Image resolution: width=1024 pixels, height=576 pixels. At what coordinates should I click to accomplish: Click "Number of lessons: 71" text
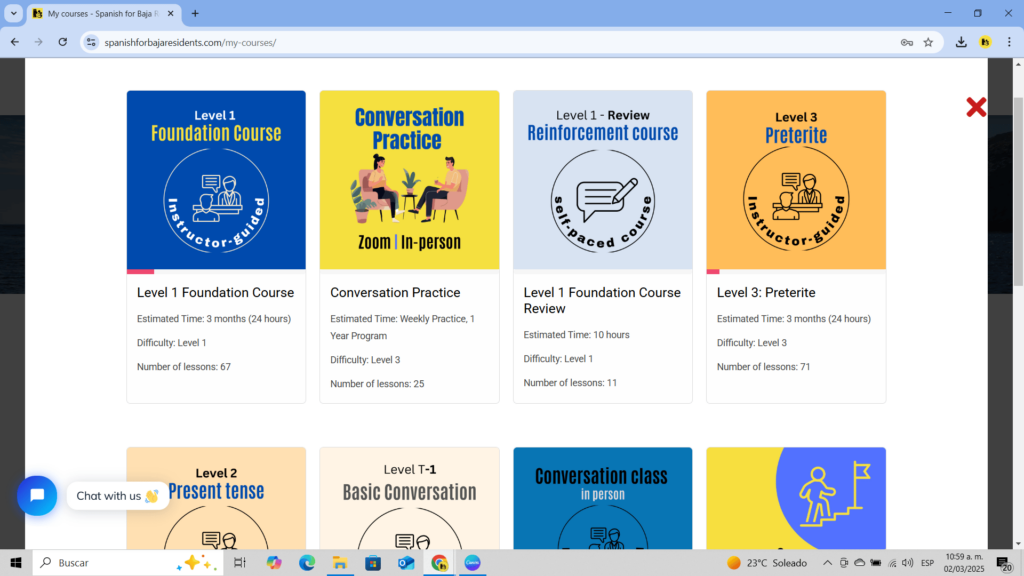pos(763,367)
